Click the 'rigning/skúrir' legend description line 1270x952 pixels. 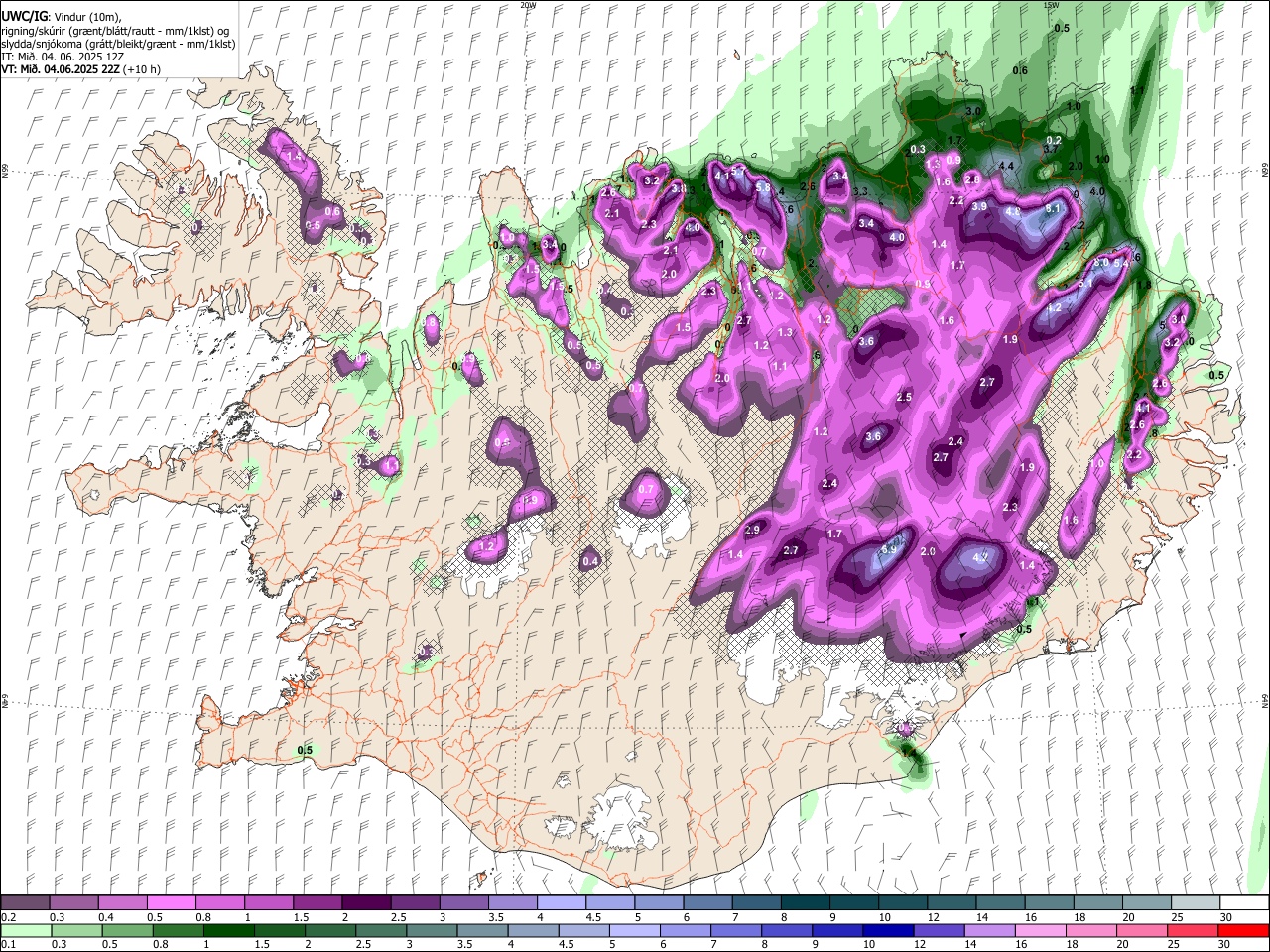click(115, 31)
